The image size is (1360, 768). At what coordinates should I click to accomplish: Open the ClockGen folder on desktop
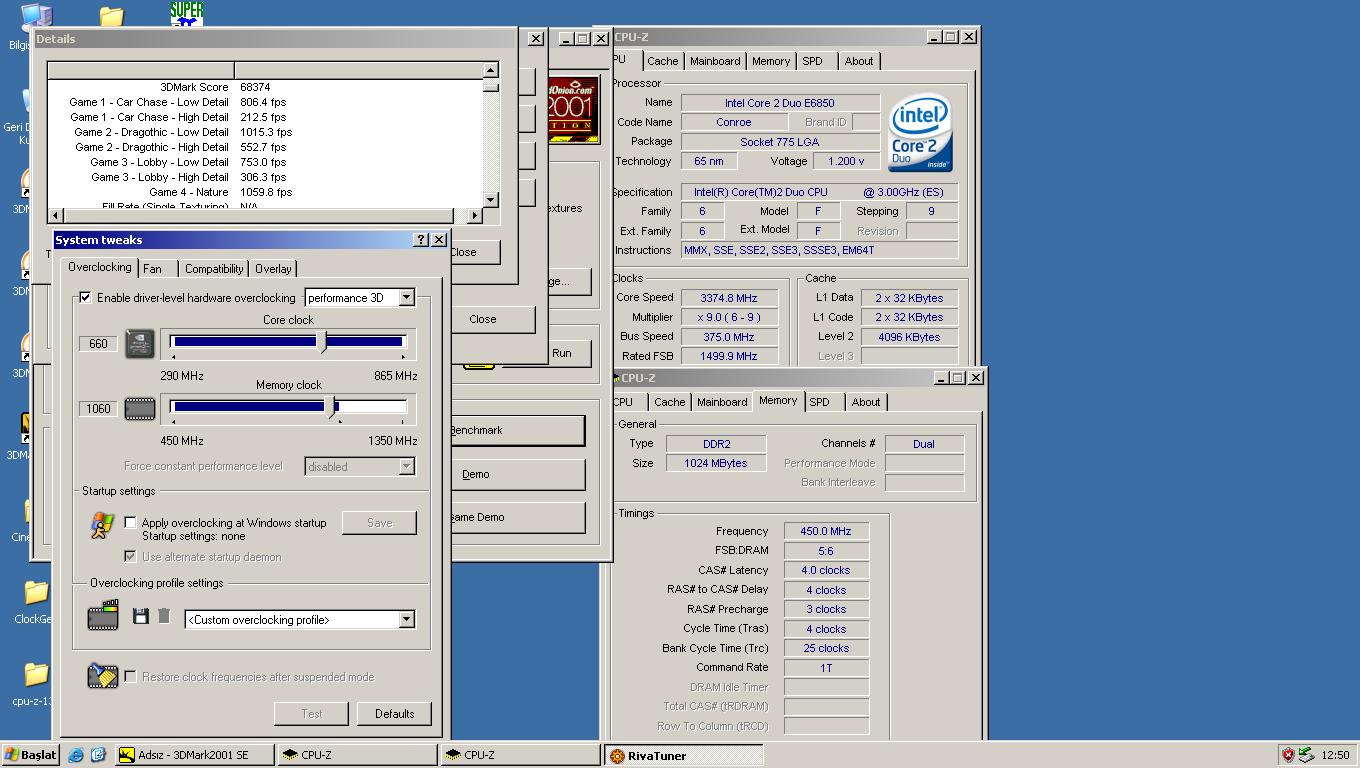point(35,593)
